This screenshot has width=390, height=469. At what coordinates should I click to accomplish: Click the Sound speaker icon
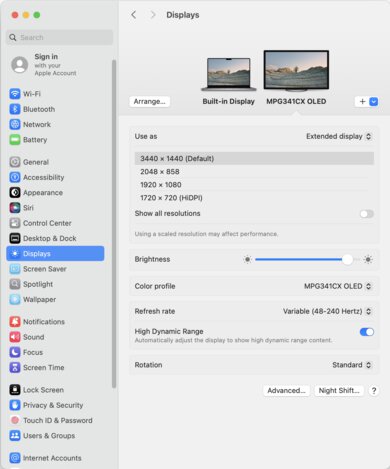[15, 337]
